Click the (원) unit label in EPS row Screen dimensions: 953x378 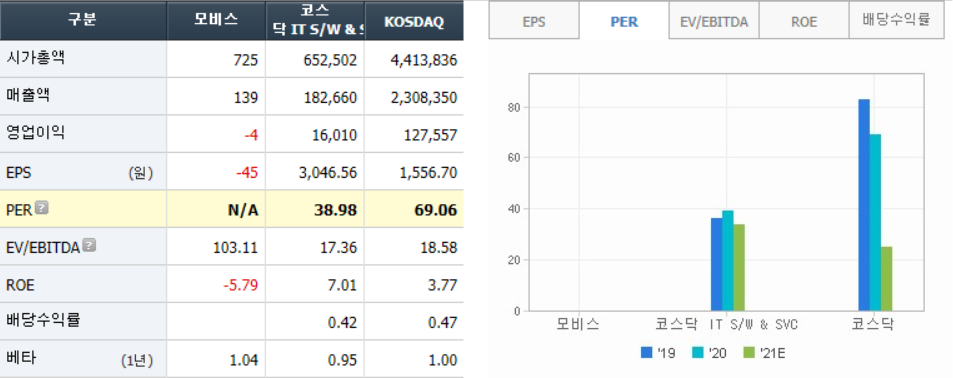tap(141, 173)
